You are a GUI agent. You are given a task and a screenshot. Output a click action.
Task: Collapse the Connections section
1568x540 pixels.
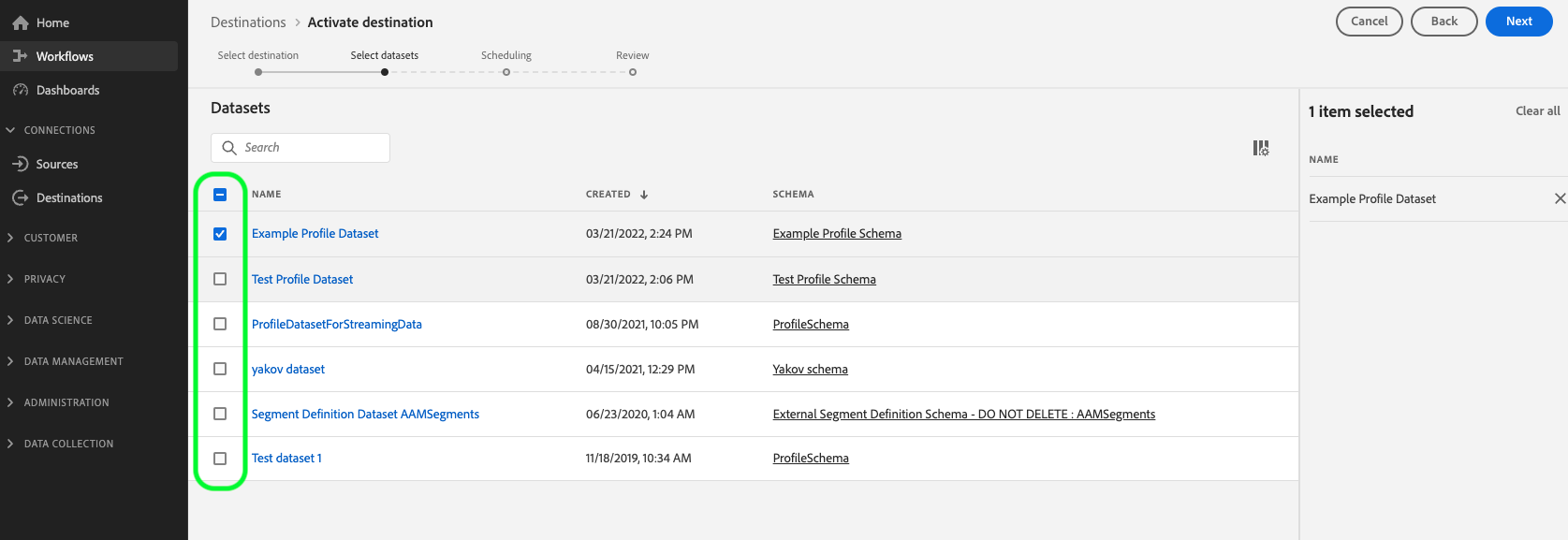coord(11,130)
